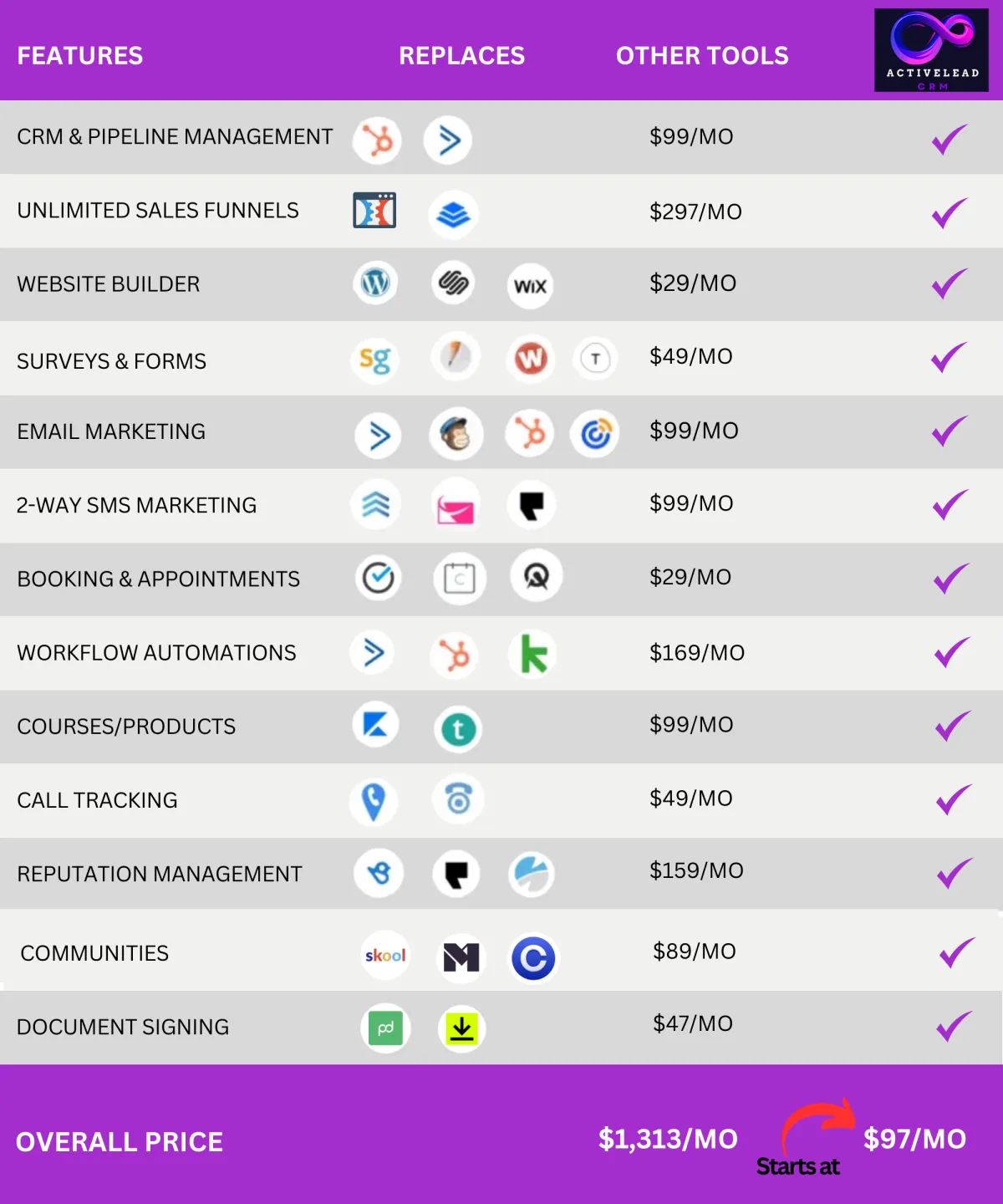Viewport: 1003px width, 1204px height.
Task: Click the Kajabi icon in Courses row
Action: tap(375, 724)
